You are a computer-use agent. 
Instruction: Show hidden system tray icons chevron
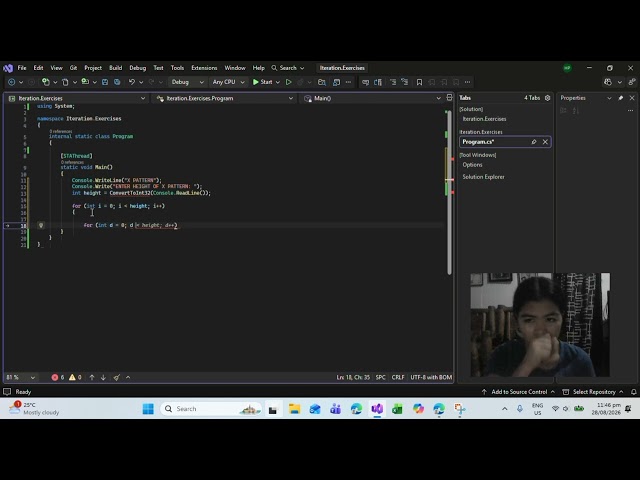tap(504, 409)
